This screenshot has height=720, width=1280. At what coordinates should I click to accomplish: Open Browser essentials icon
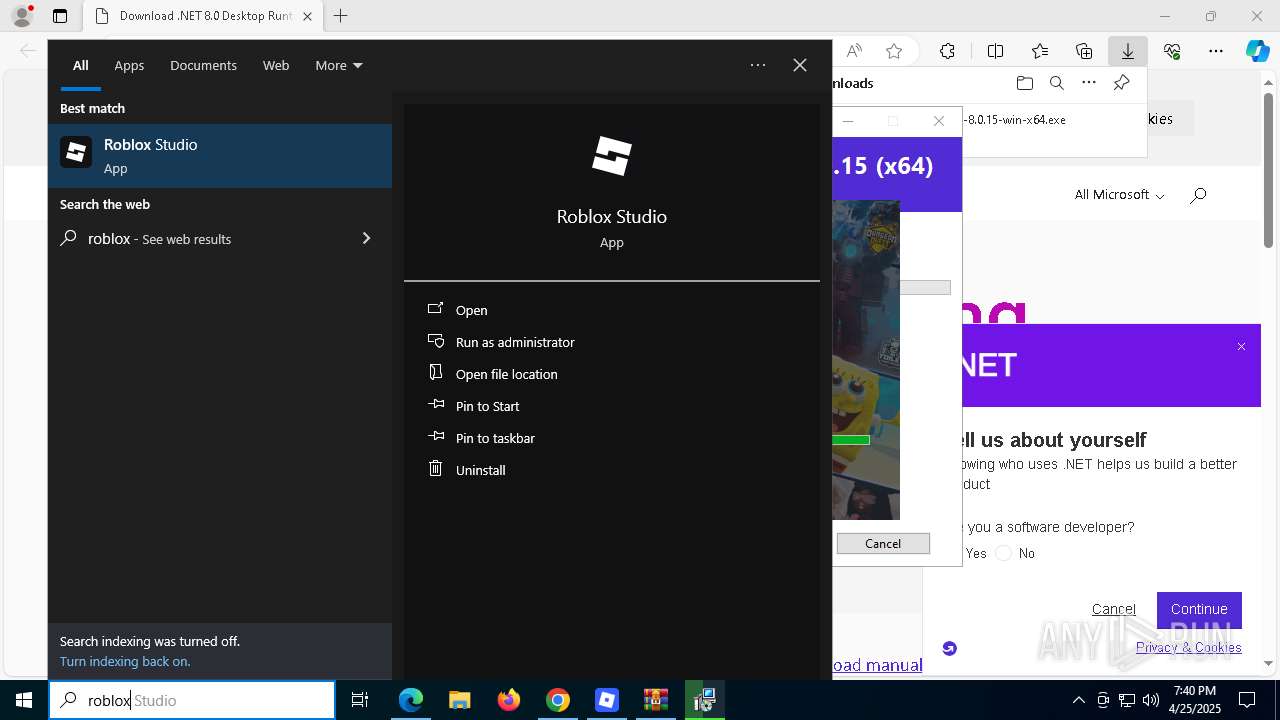pos(1172,51)
